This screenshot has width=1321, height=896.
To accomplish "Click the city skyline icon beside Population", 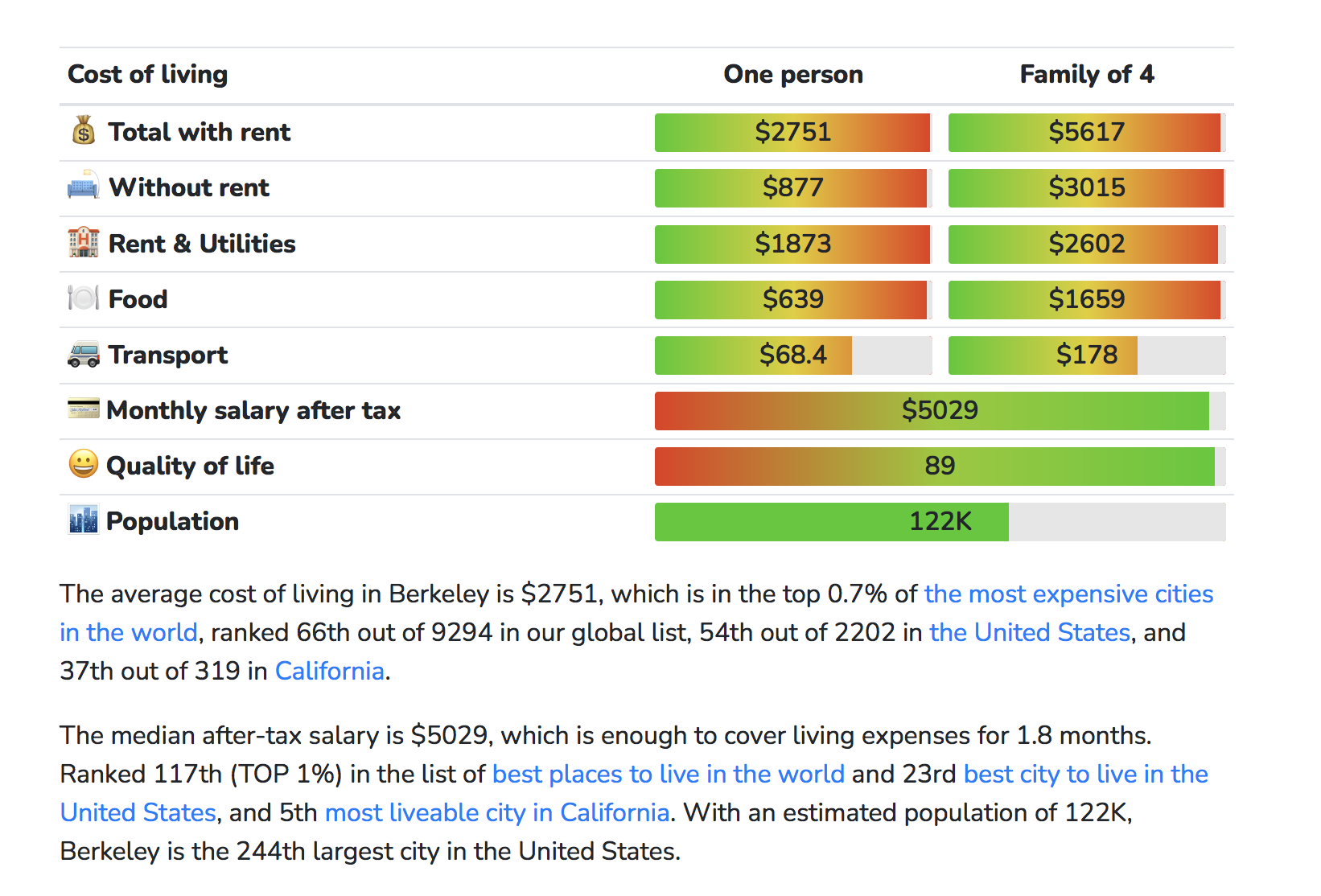I will (84, 520).
